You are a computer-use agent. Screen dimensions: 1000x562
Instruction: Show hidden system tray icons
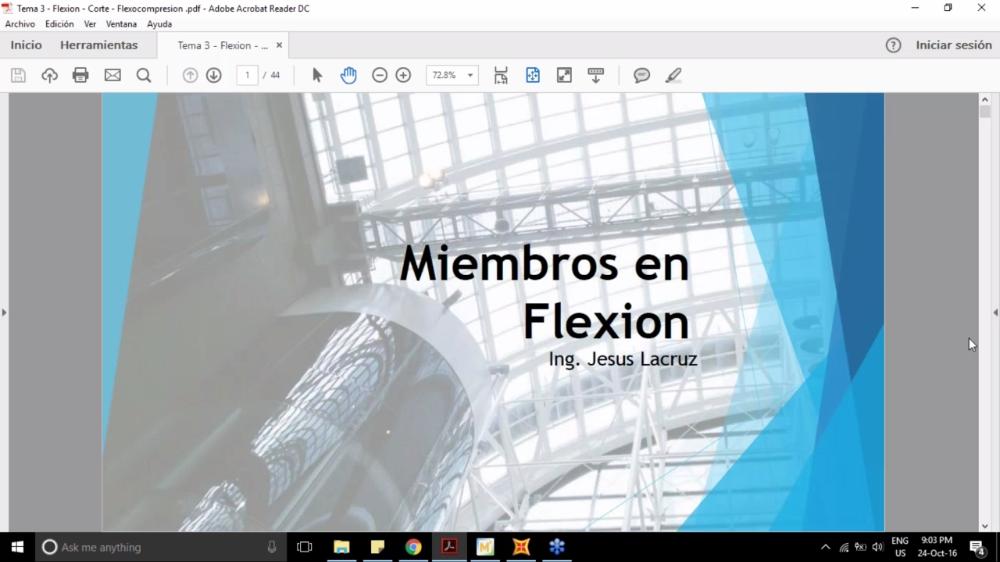[x=825, y=547]
